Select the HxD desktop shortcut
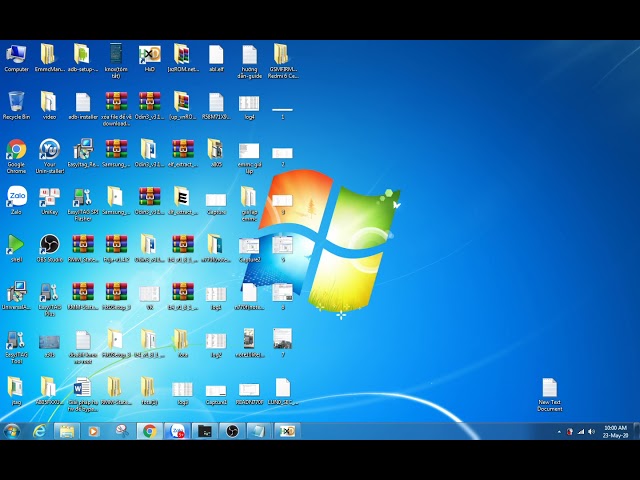This screenshot has height=480, width=640. (149, 58)
